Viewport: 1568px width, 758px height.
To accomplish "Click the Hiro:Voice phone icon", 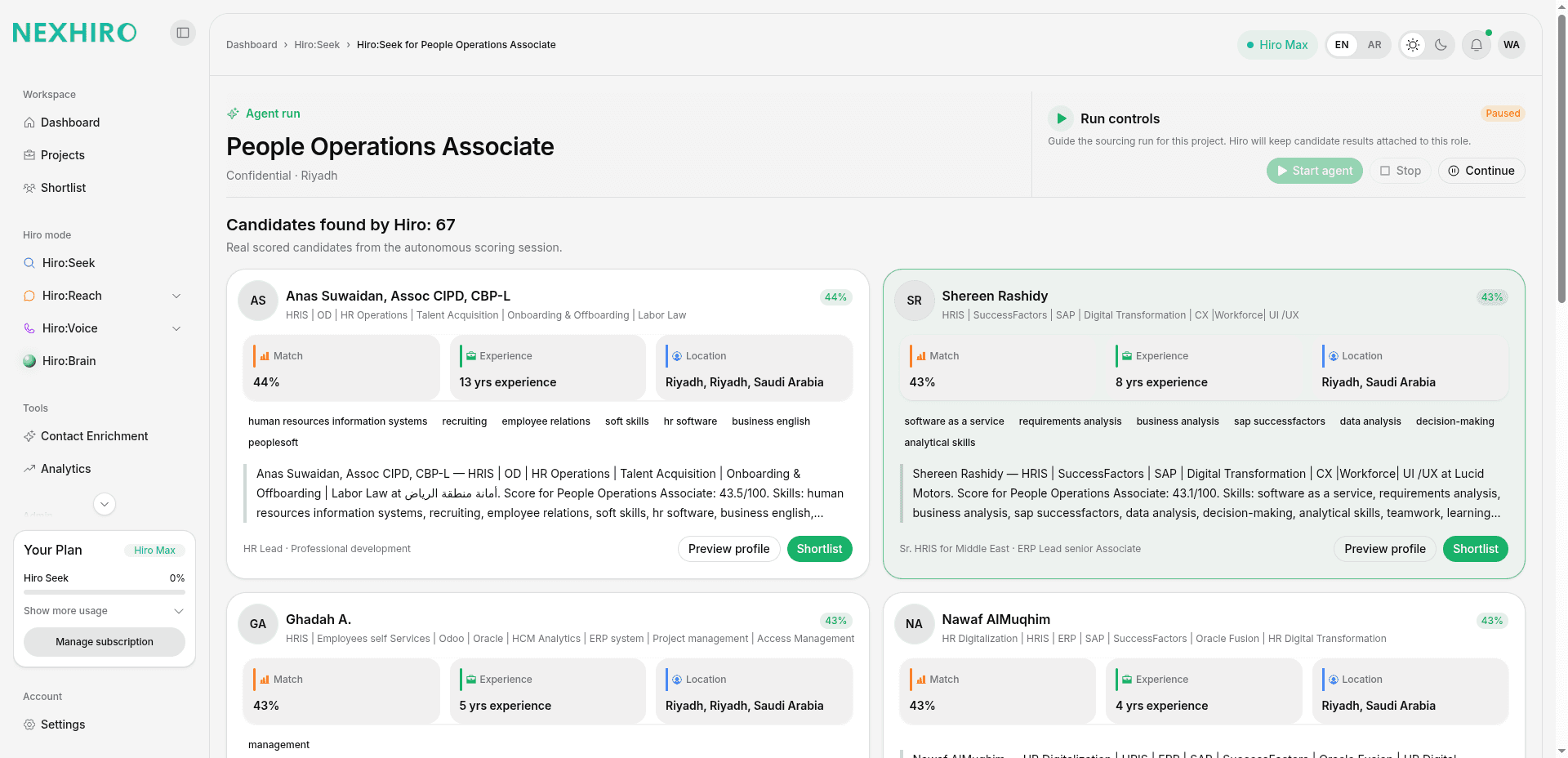I will click(x=29, y=328).
